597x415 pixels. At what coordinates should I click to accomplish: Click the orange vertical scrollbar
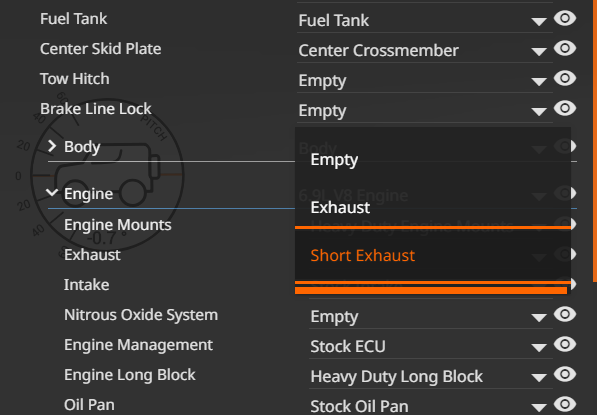coord(595,141)
